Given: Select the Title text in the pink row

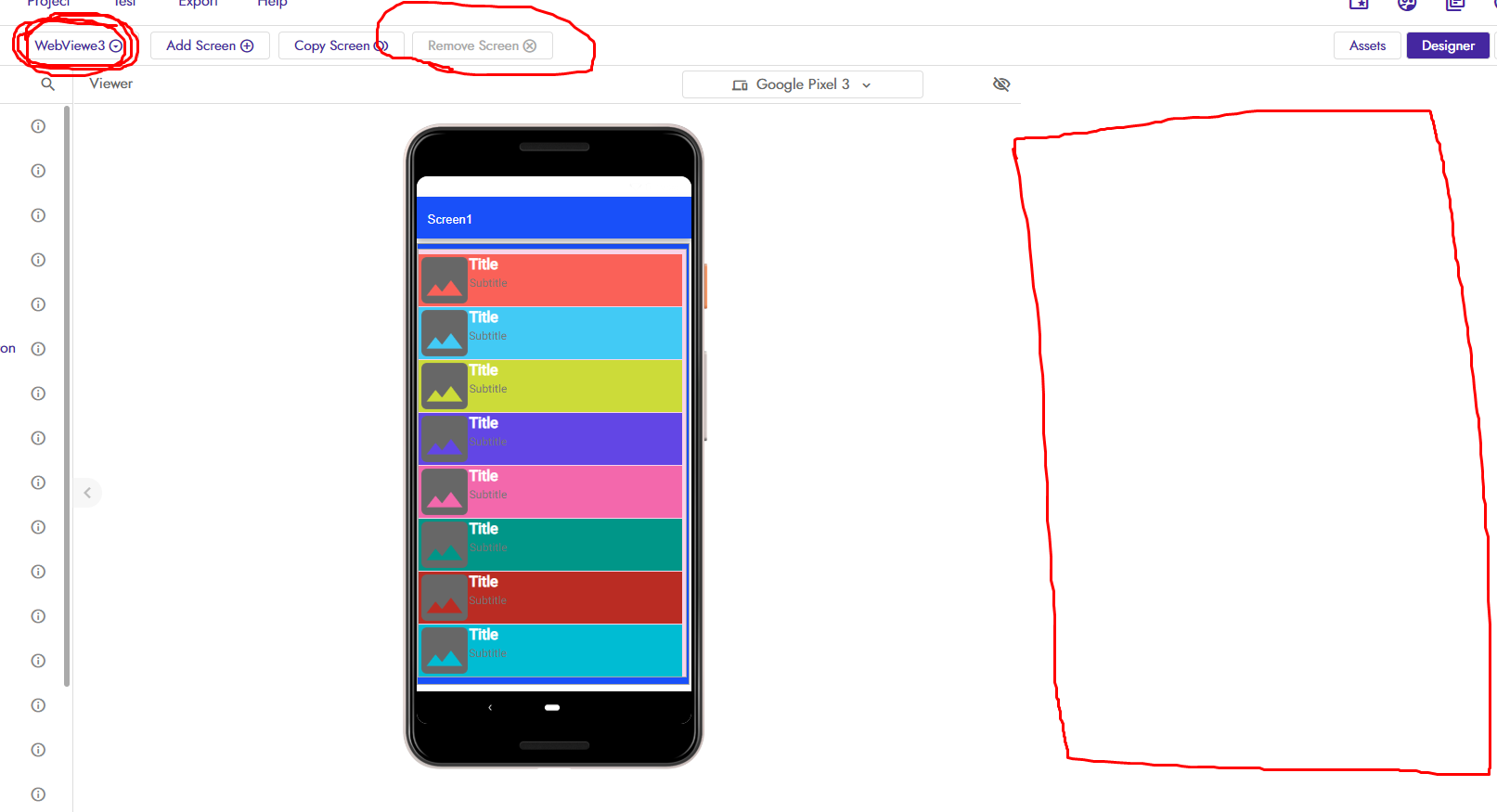Looking at the screenshot, I should click(x=484, y=476).
